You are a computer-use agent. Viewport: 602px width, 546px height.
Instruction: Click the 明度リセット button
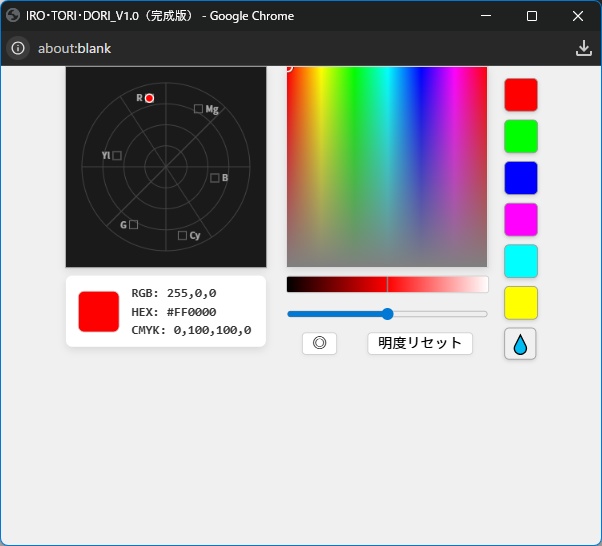(x=420, y=343)
